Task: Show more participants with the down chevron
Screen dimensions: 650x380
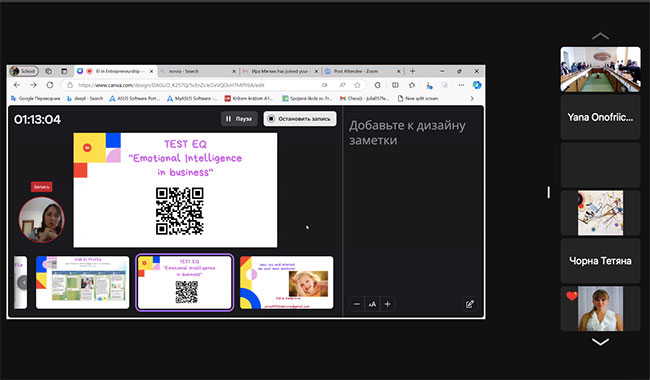Action: 600,342
